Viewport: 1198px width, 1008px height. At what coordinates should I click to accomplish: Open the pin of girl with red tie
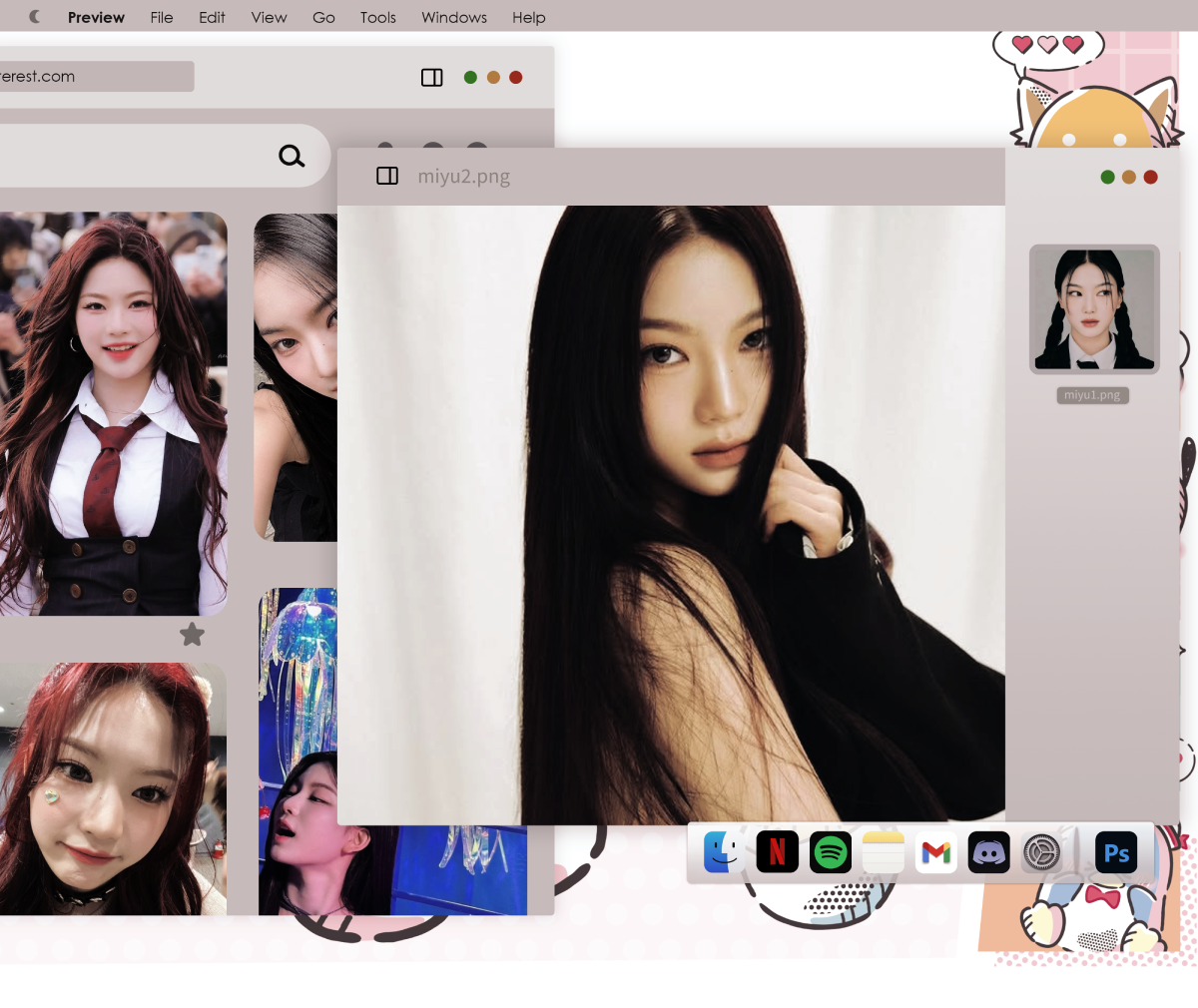click(113, 413)
